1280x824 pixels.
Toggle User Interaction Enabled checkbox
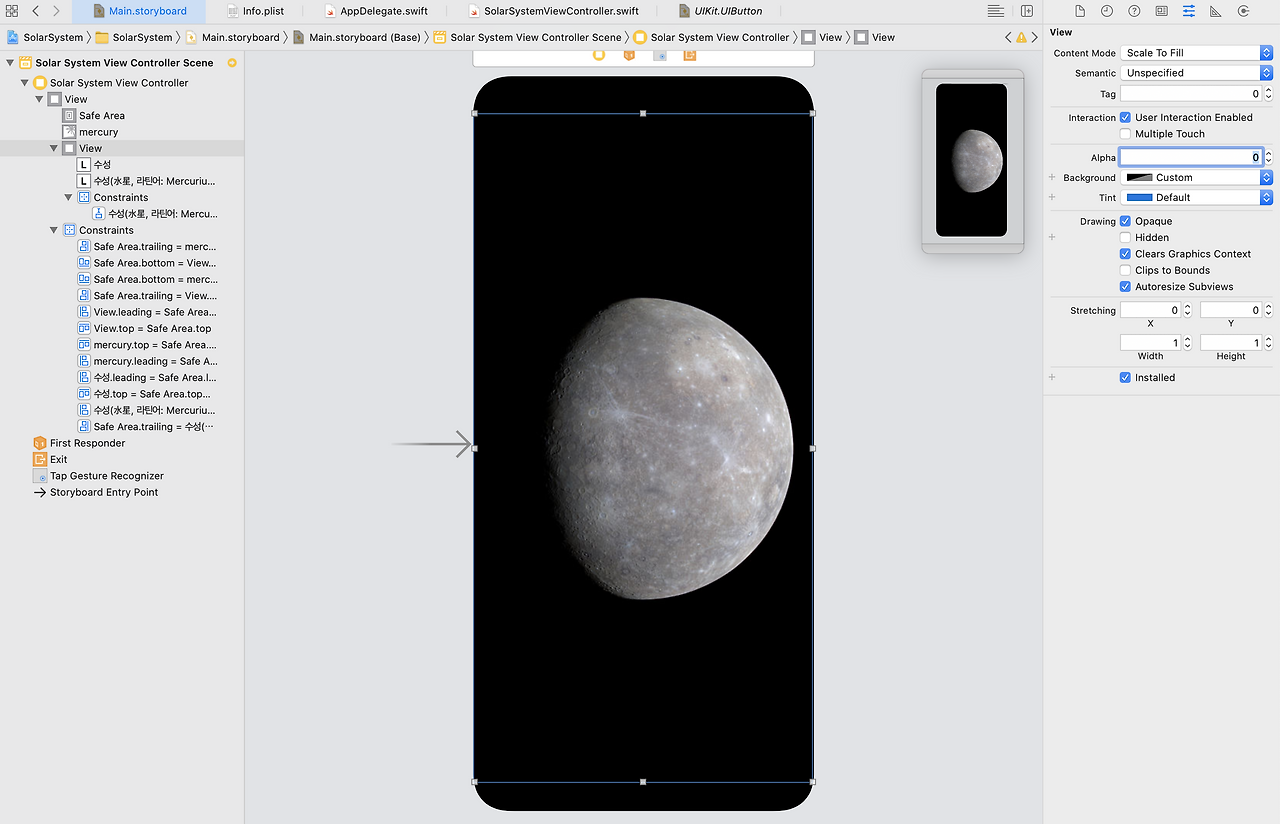1125,117
